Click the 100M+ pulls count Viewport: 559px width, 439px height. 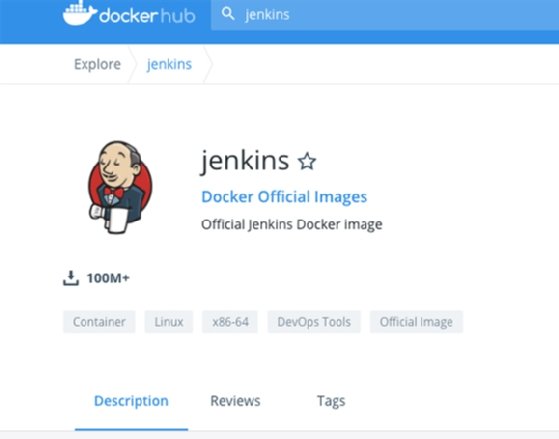[x=108, y=278]
